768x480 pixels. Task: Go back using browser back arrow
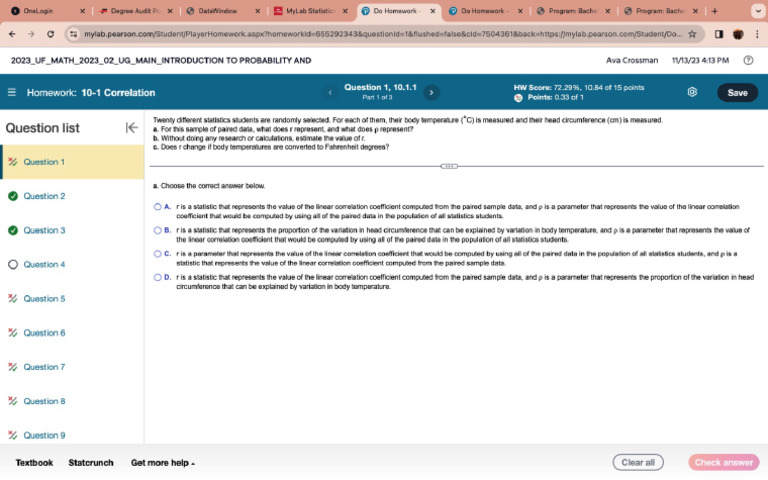12,34
